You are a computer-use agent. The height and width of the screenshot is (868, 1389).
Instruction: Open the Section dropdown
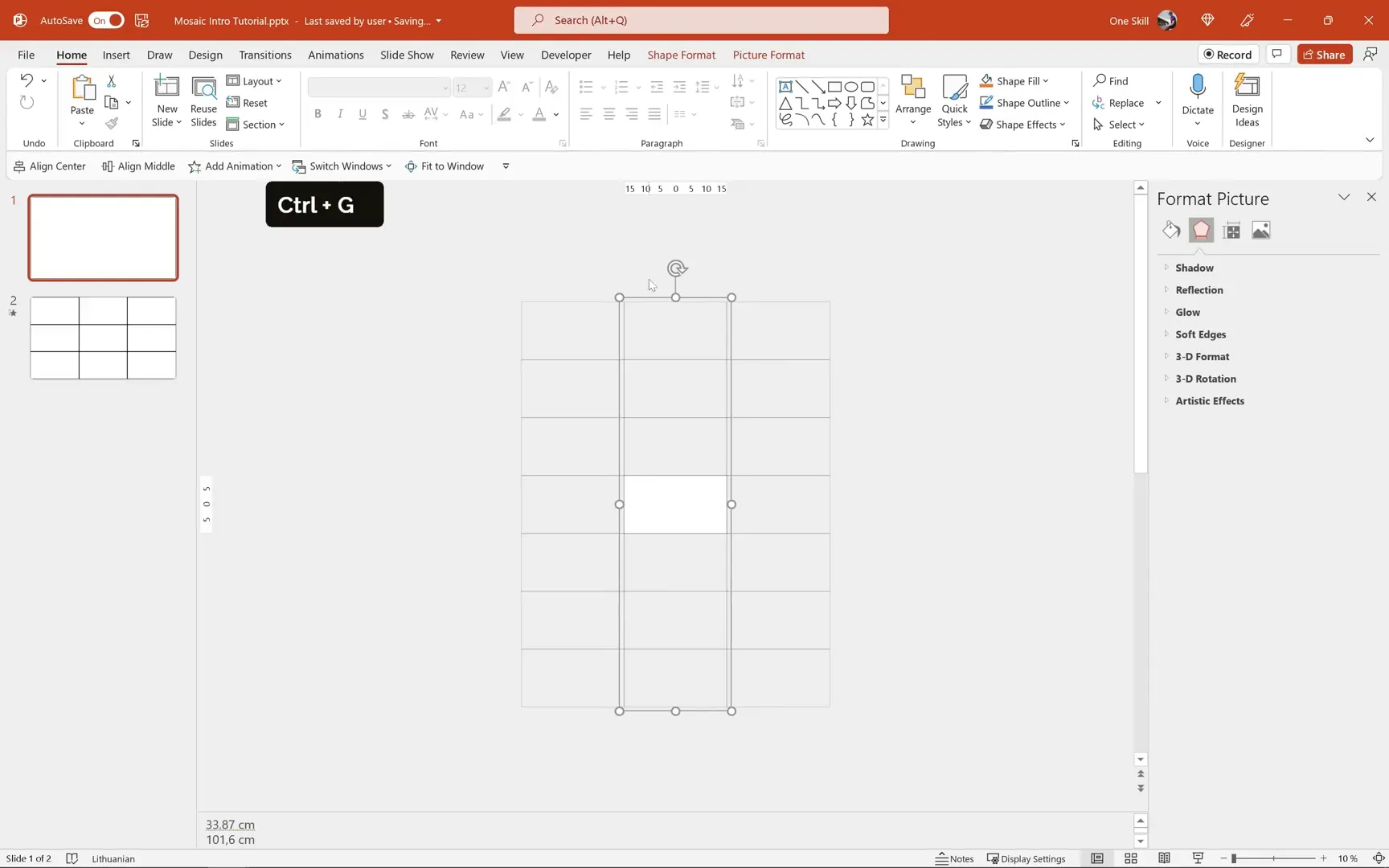click(x=256, y=125)
